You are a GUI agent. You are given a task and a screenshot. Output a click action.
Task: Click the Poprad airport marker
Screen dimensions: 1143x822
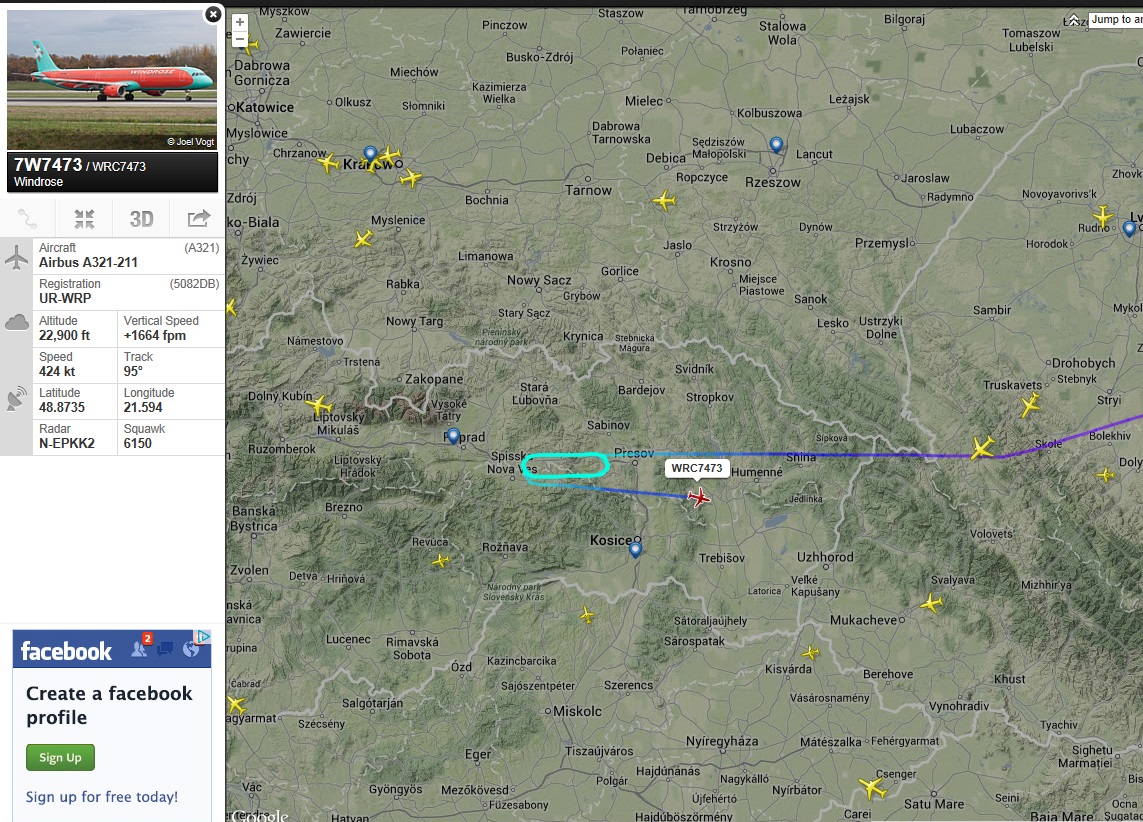(453, 436)
